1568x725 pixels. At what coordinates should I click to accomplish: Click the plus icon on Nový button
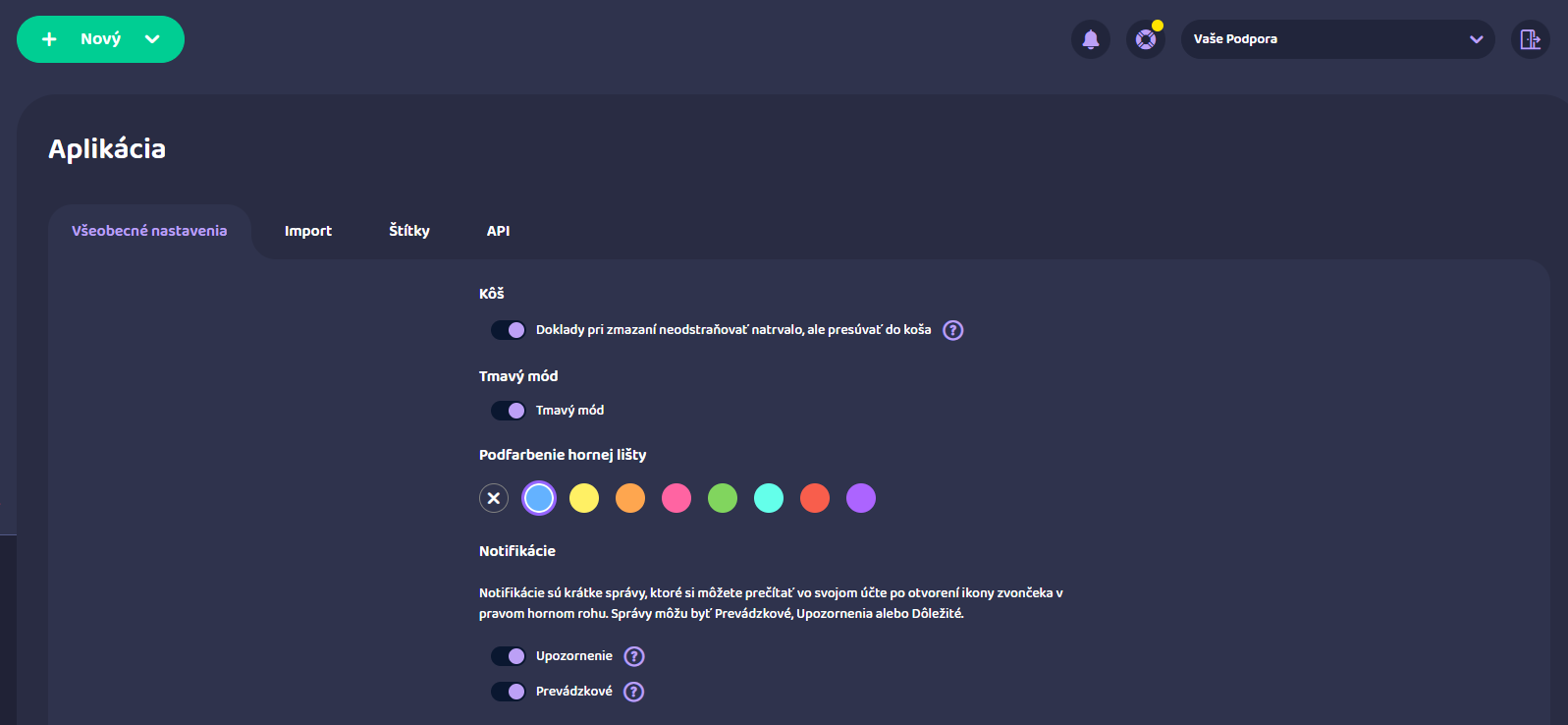[x=49, y=39]
